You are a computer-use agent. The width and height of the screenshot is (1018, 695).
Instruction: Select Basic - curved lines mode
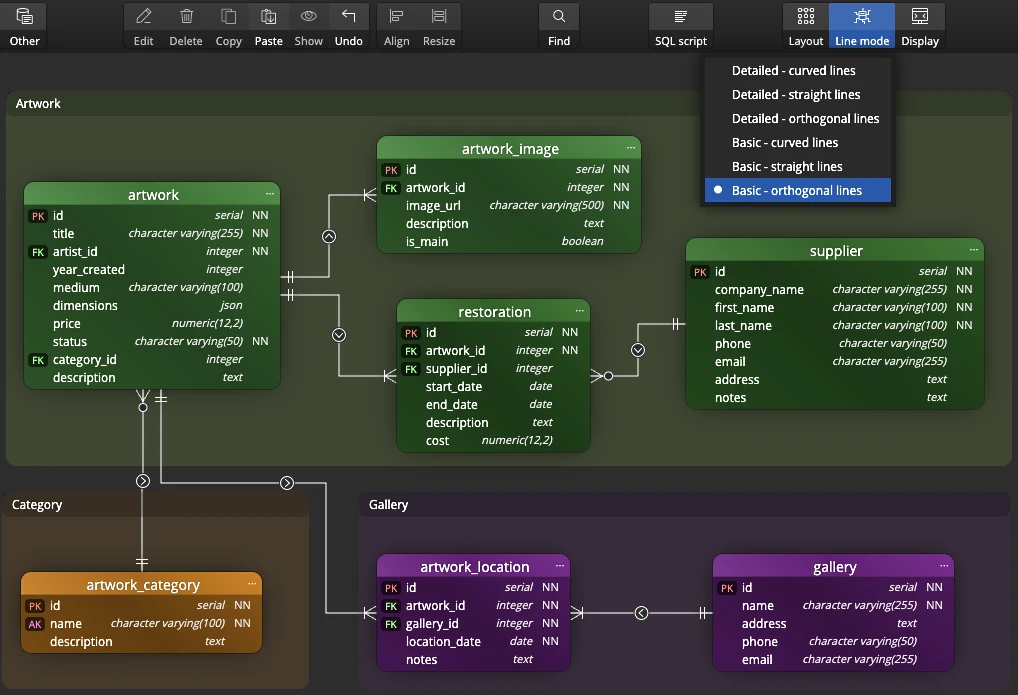pyautogui.click(x=798, y=143)
